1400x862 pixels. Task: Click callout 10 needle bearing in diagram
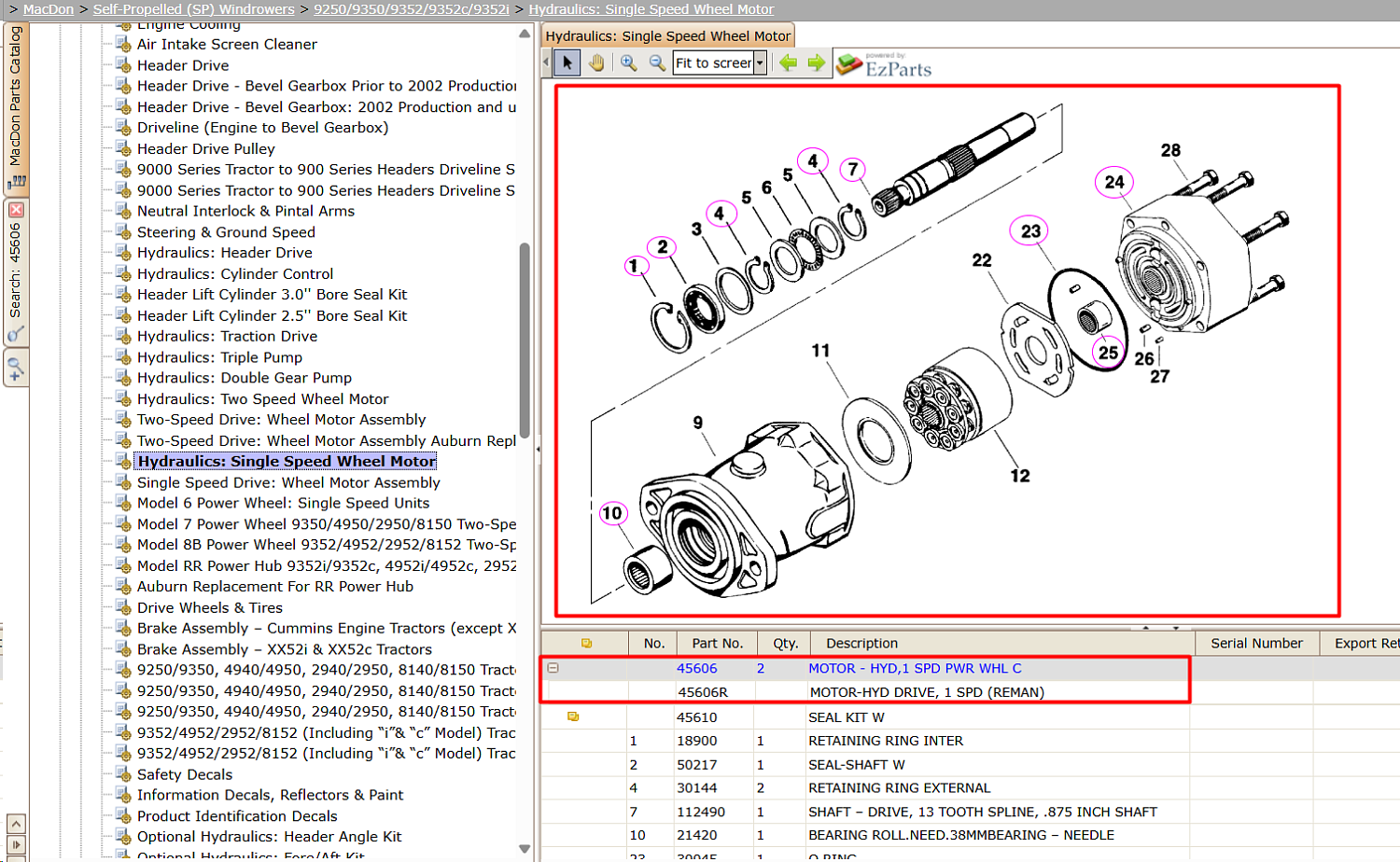click(612, 513)
